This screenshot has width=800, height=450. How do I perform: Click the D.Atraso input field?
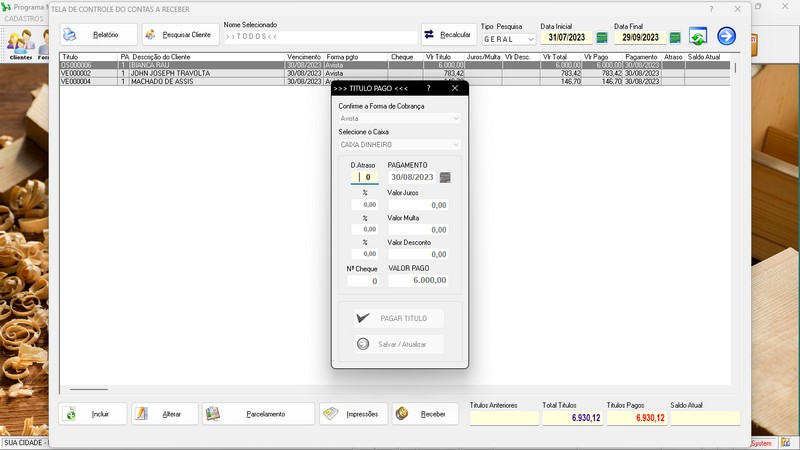365,177
